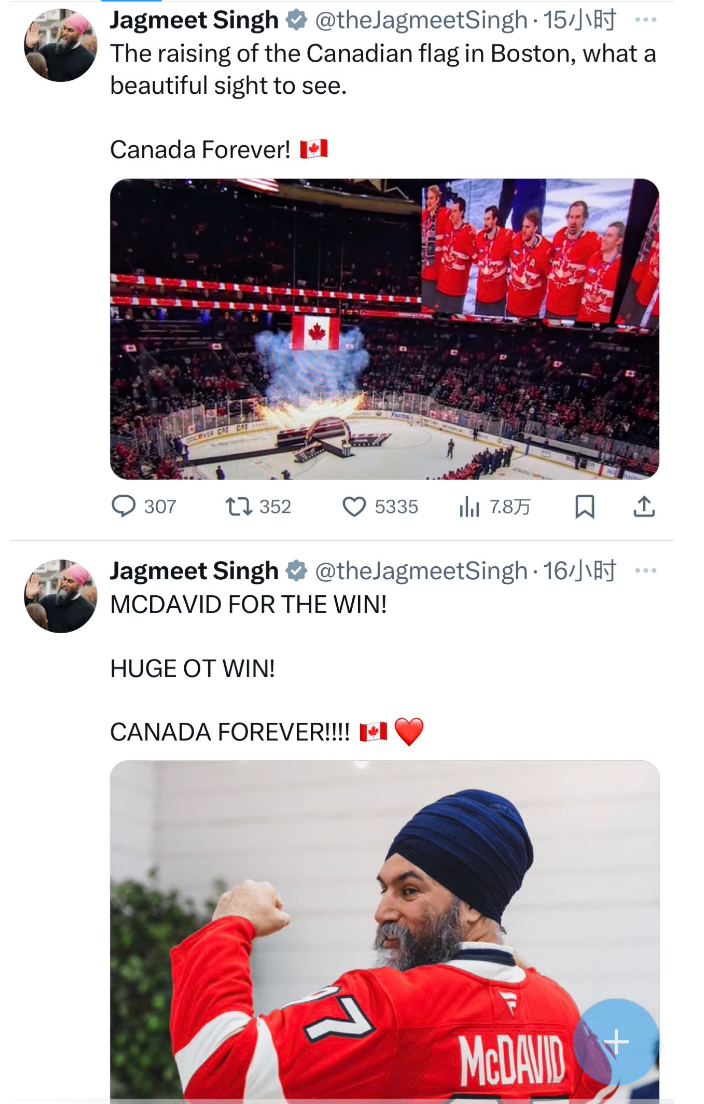This screenshot has height=1104, width=704.
Task: Open the "MCDAVID FOR THE WIN!" tweet text
Action: pyautogui.click(x=248, y=604)
